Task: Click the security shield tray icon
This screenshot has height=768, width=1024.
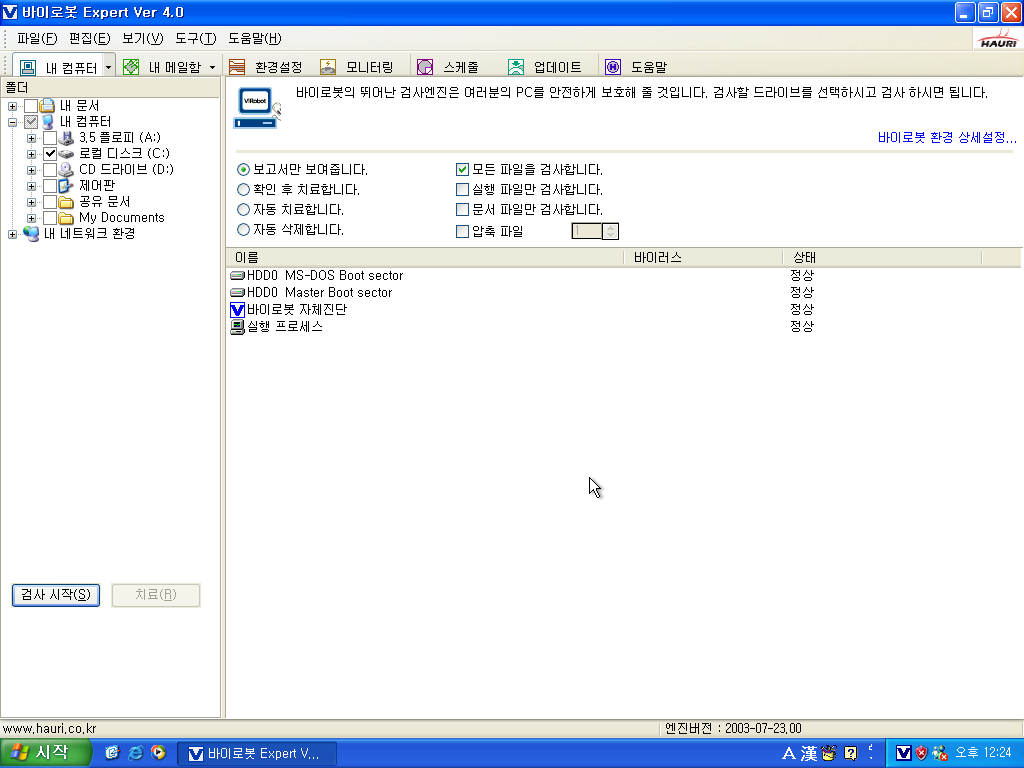Action: (921, 753)
